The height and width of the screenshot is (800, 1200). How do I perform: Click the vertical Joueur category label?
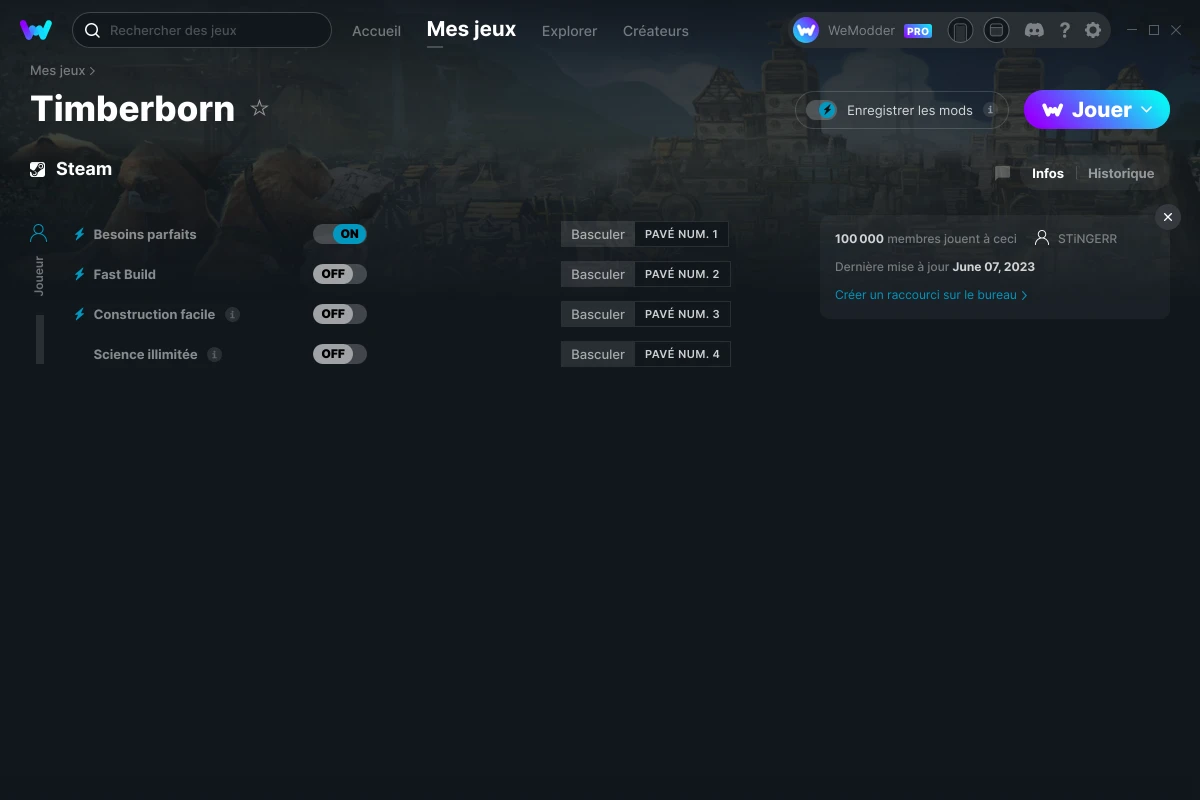[39, 275]
